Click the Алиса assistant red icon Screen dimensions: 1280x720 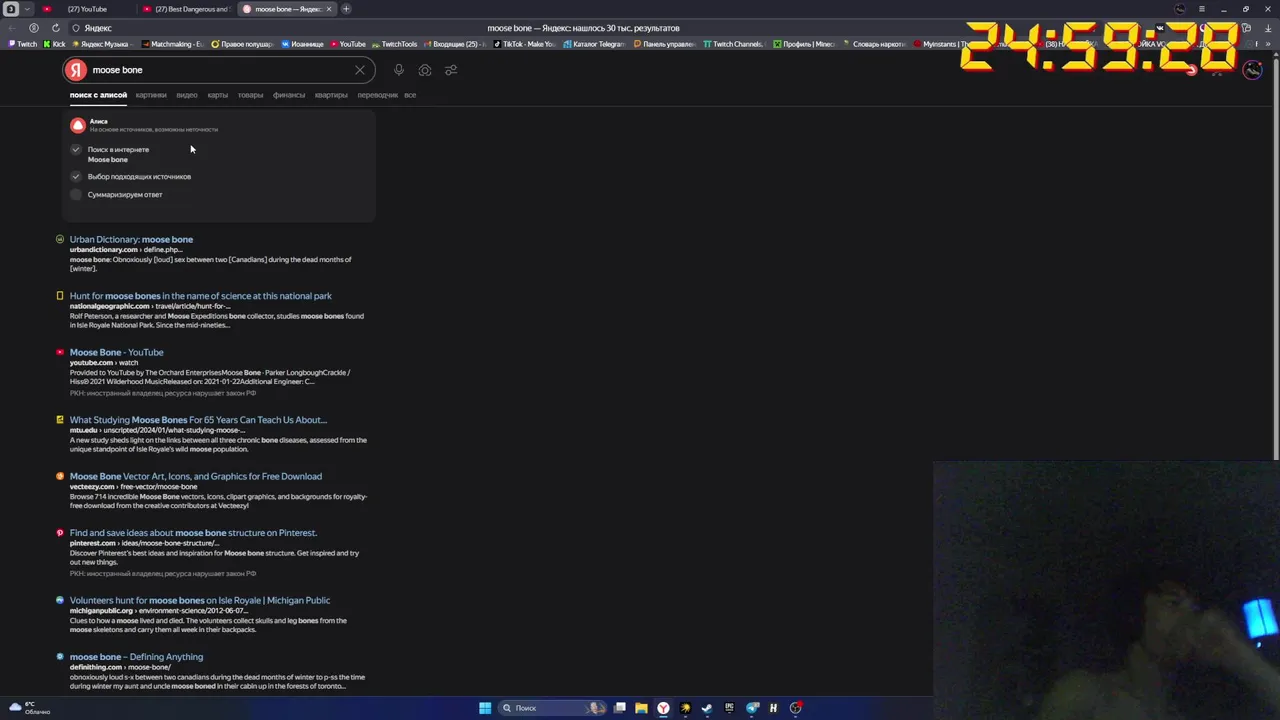pyautogui.click(x=78, y=125)
